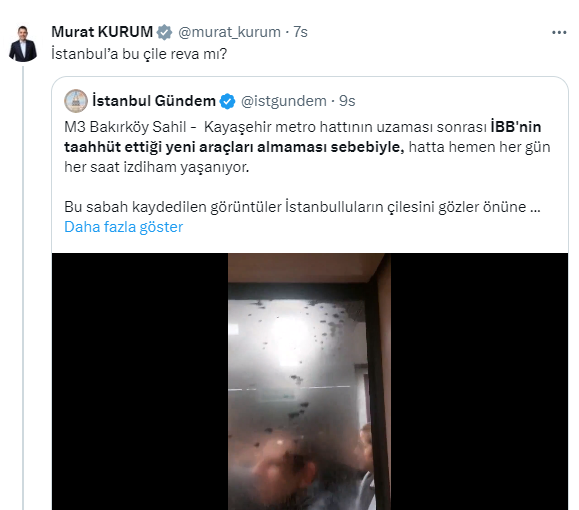Open the Murat KURUM display name
The height and width of the screenshot is (510, 579).
pyautogui.click(x=102, y=32)
